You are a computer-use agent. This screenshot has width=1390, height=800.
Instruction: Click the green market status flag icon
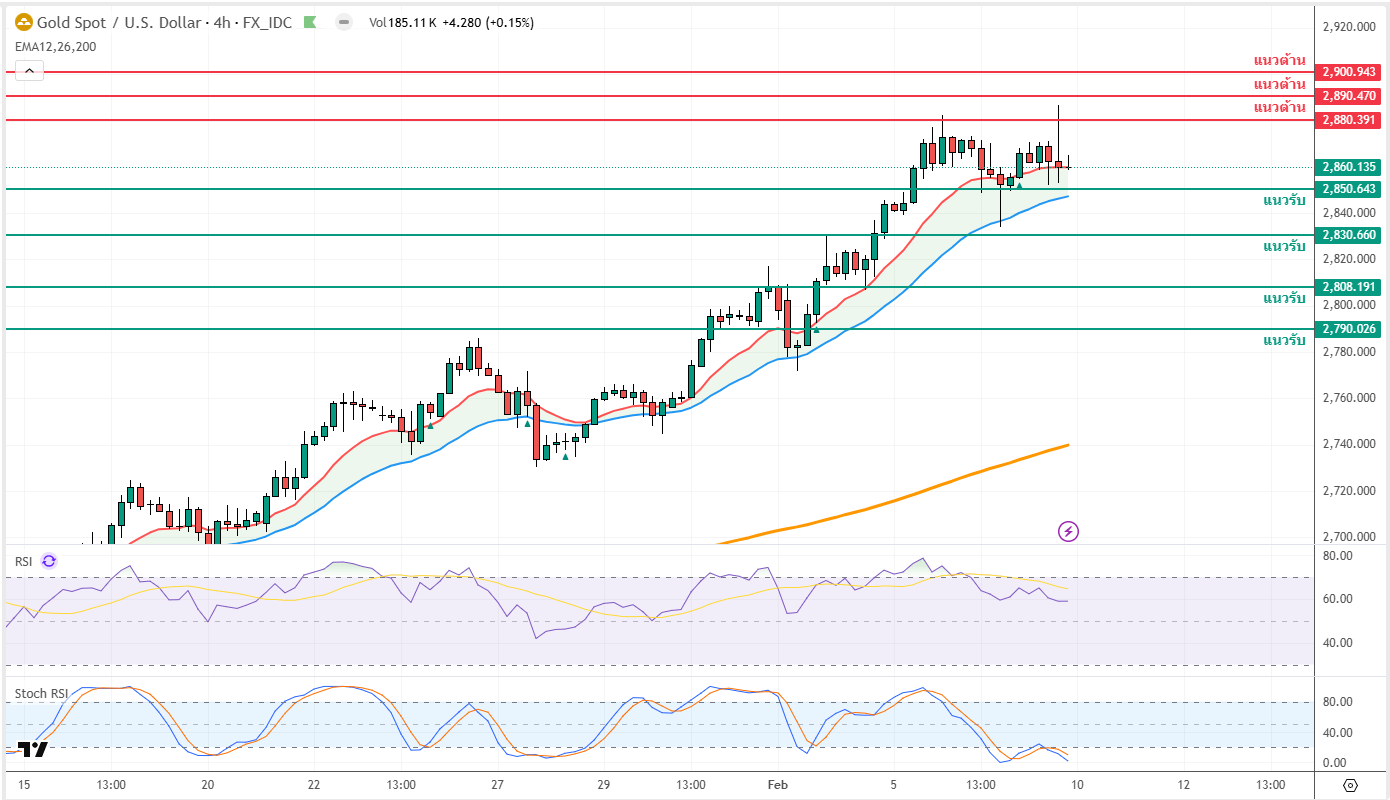click(x=310, y=22)
